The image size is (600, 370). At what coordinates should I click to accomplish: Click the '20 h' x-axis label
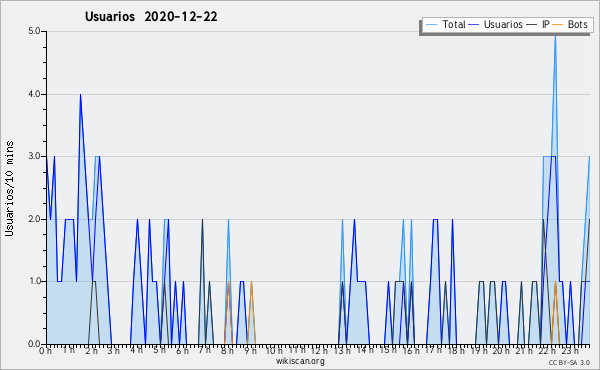point(501,351)
